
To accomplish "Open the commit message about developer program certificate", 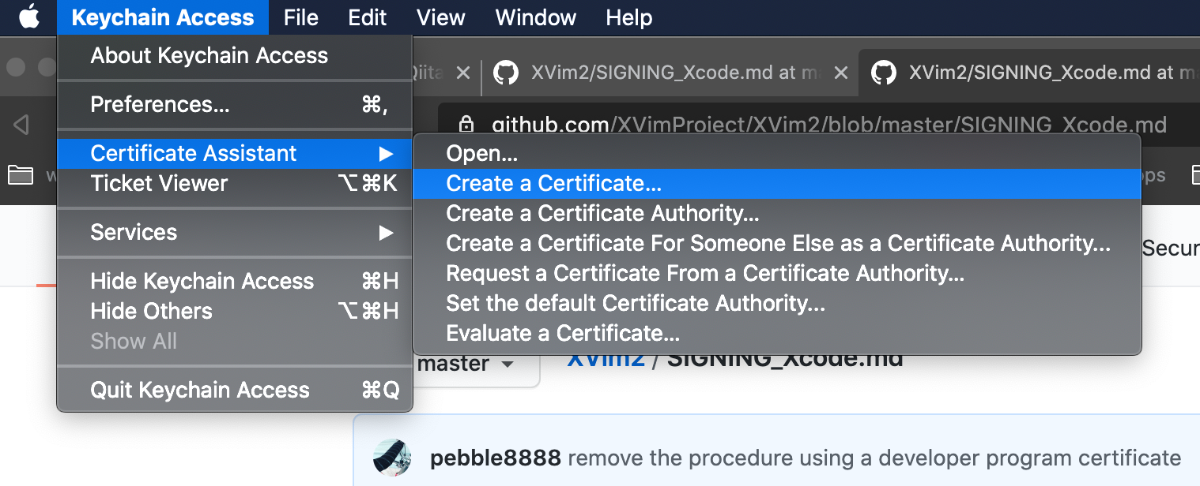I will pos(874,458).
